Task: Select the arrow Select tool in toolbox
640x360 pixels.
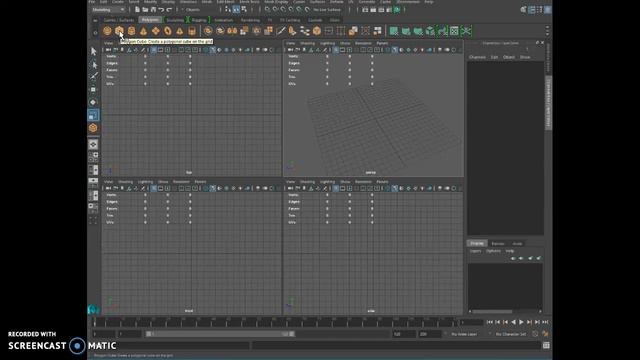Action: pyautogui.click(x=93, y=51)
